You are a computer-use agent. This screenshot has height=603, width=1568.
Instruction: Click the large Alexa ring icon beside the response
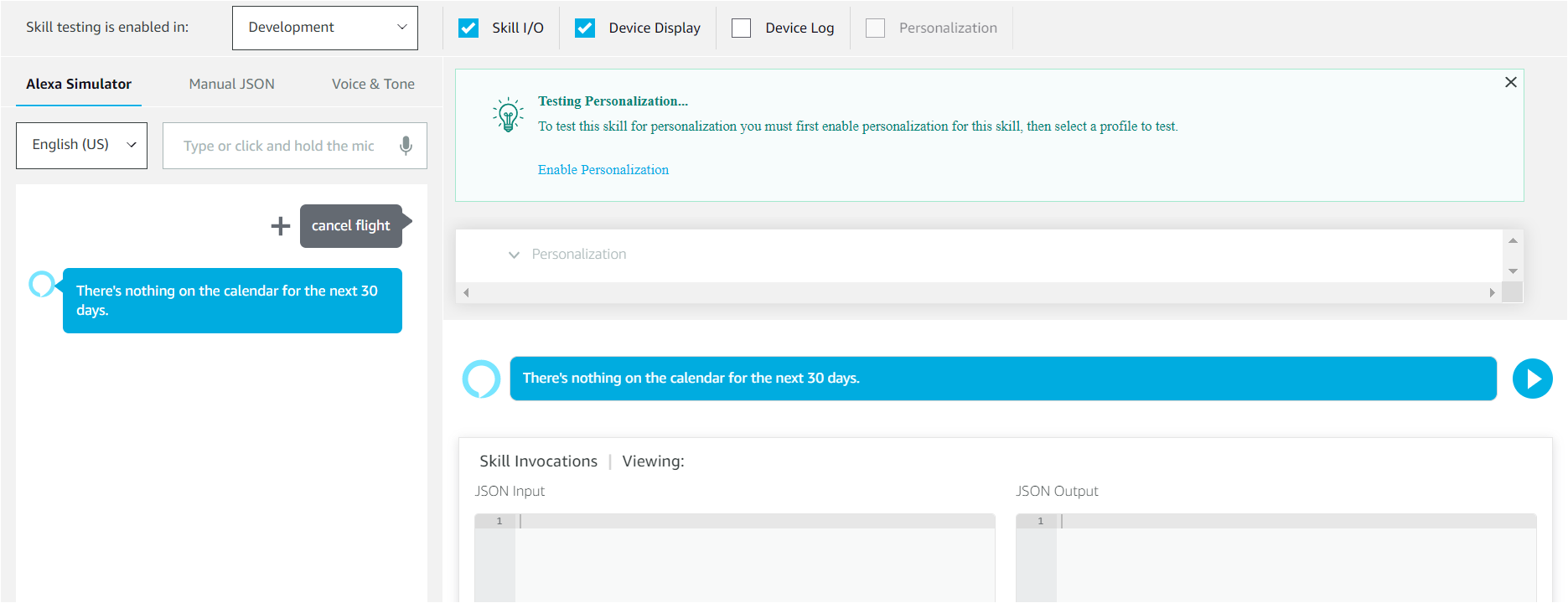tap(482, 379)
